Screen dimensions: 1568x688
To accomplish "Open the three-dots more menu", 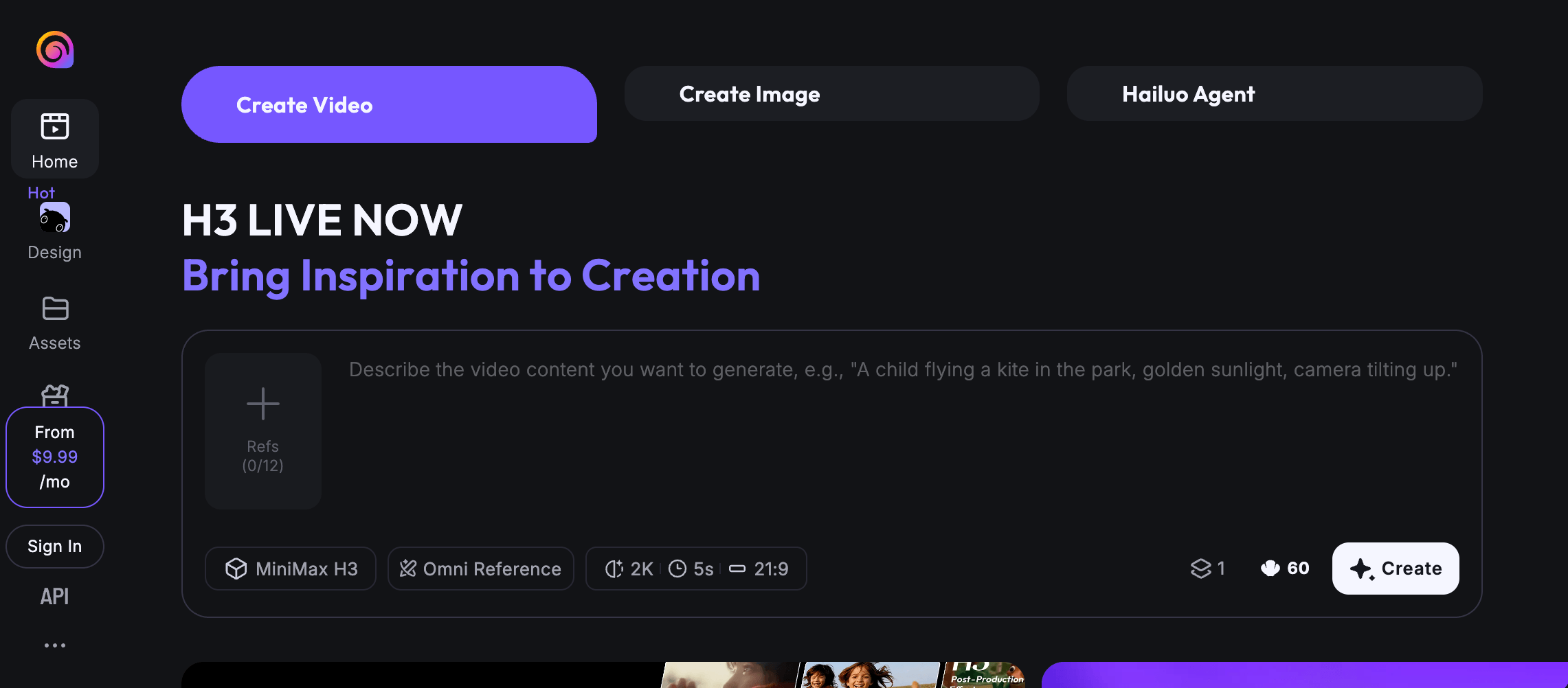I will tap(55, 645).
